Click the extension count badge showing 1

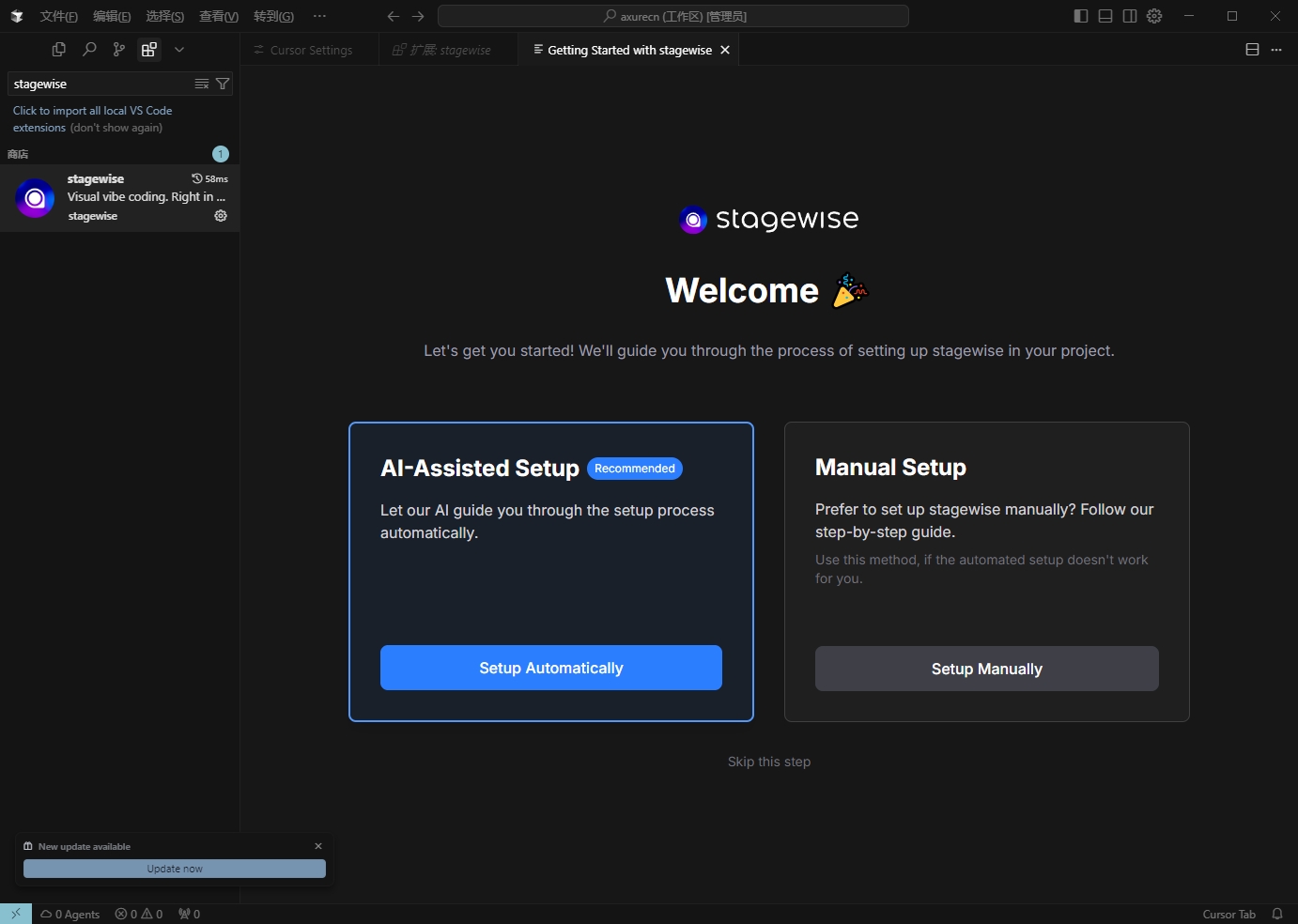click(221, 154)
